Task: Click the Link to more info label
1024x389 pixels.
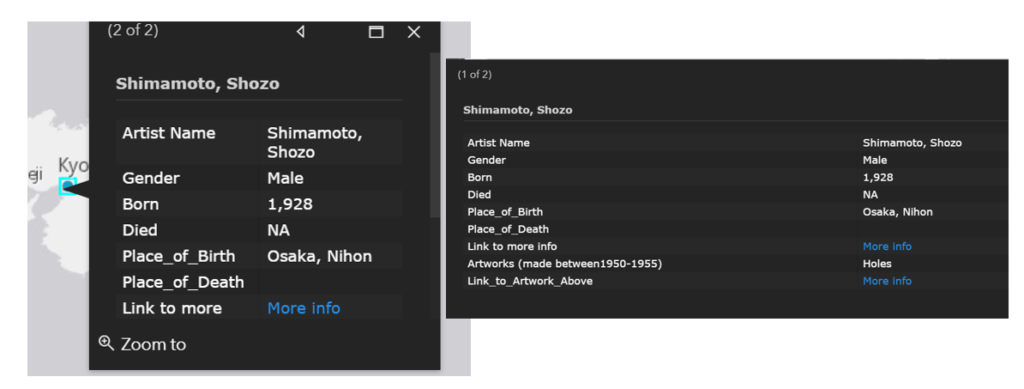Action: click(512, 247)
